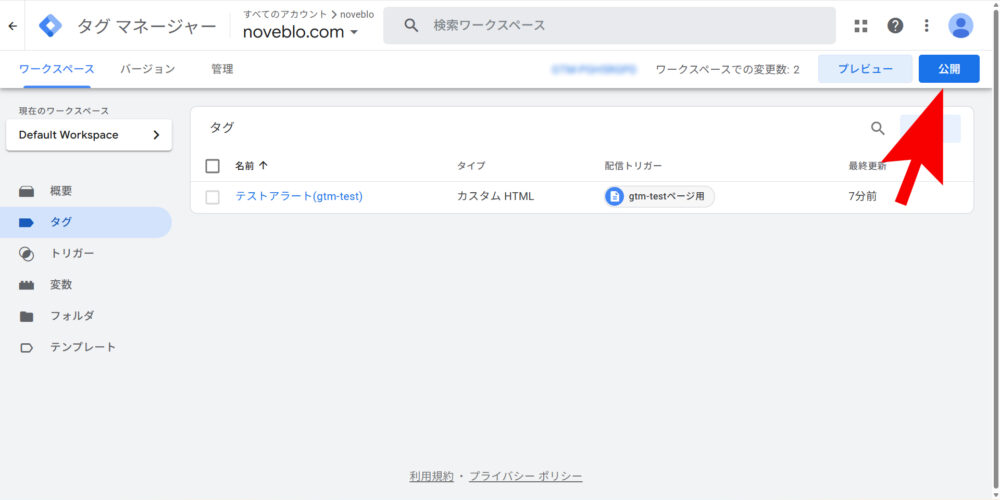Click the search icon in the tag panel
This screenshot has width=1000, height=500.
click(877, 128)
